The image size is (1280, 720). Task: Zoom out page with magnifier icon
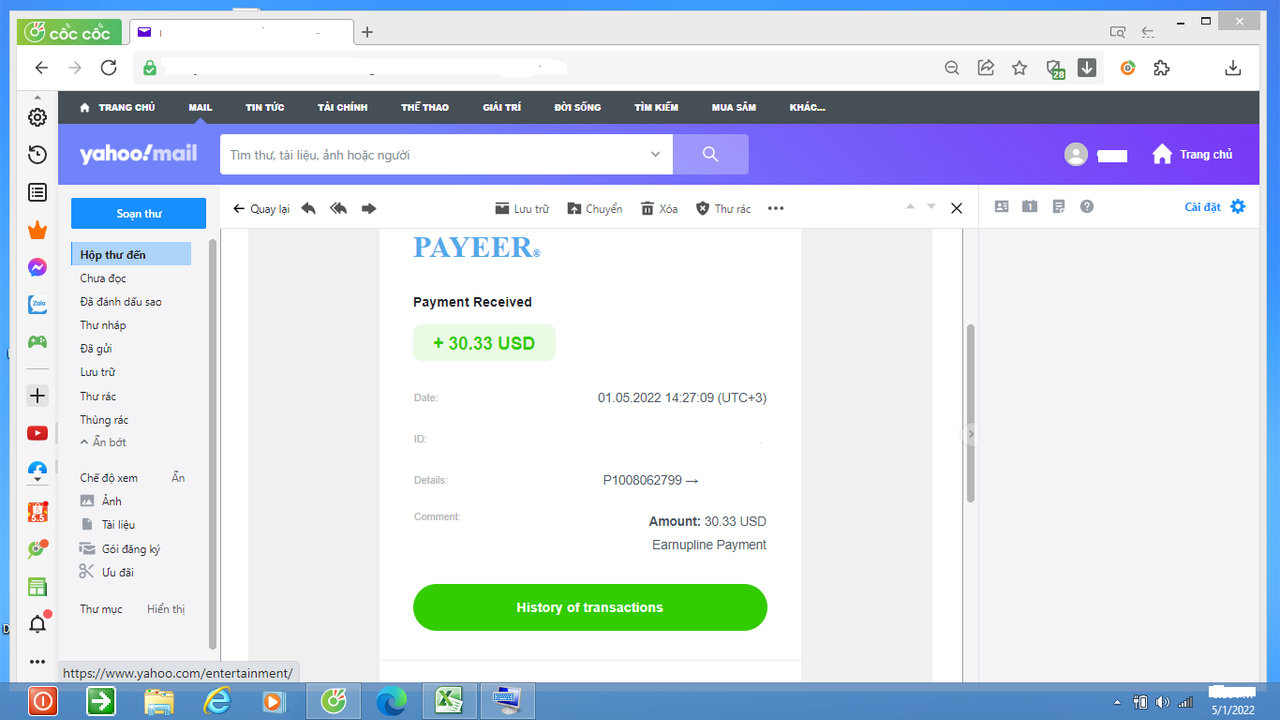952,68
